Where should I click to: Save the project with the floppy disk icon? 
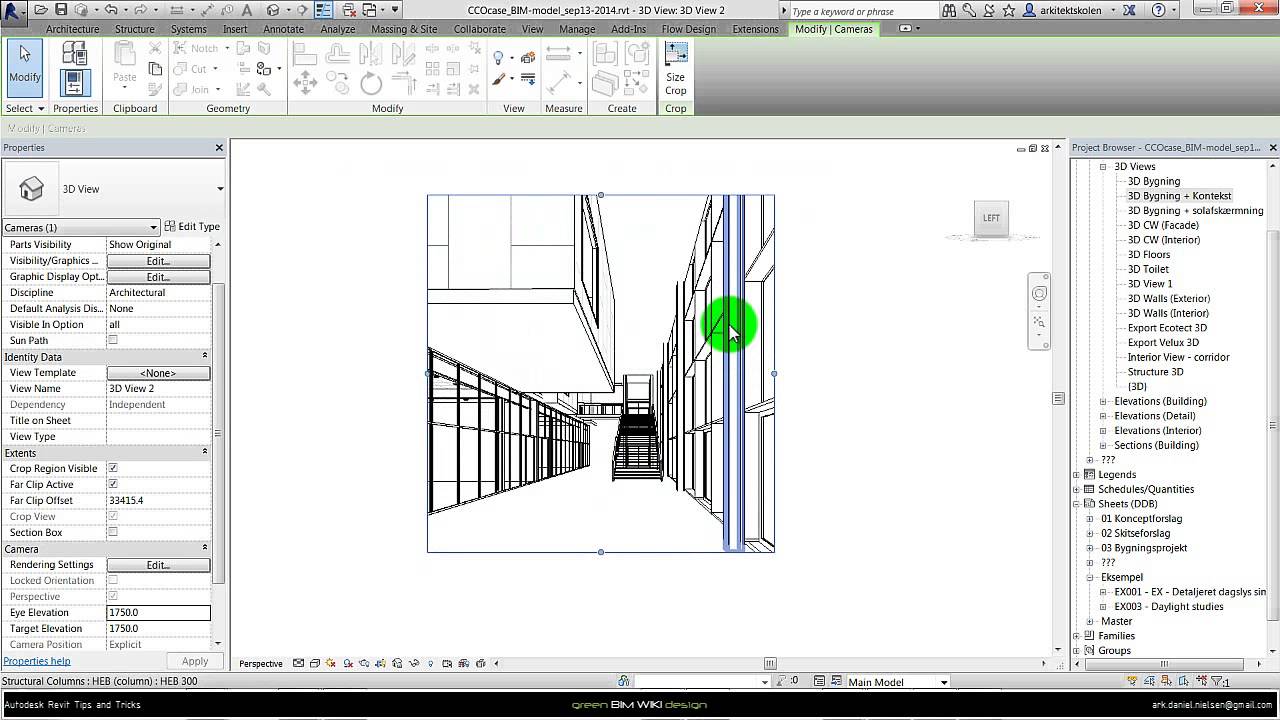pos(61,10)
